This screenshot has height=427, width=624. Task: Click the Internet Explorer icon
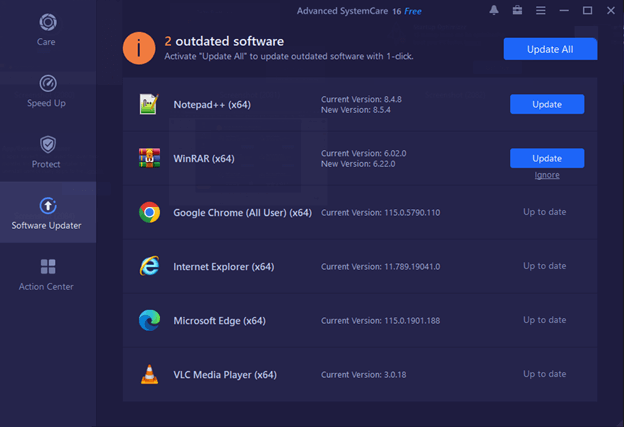(149, 266)
